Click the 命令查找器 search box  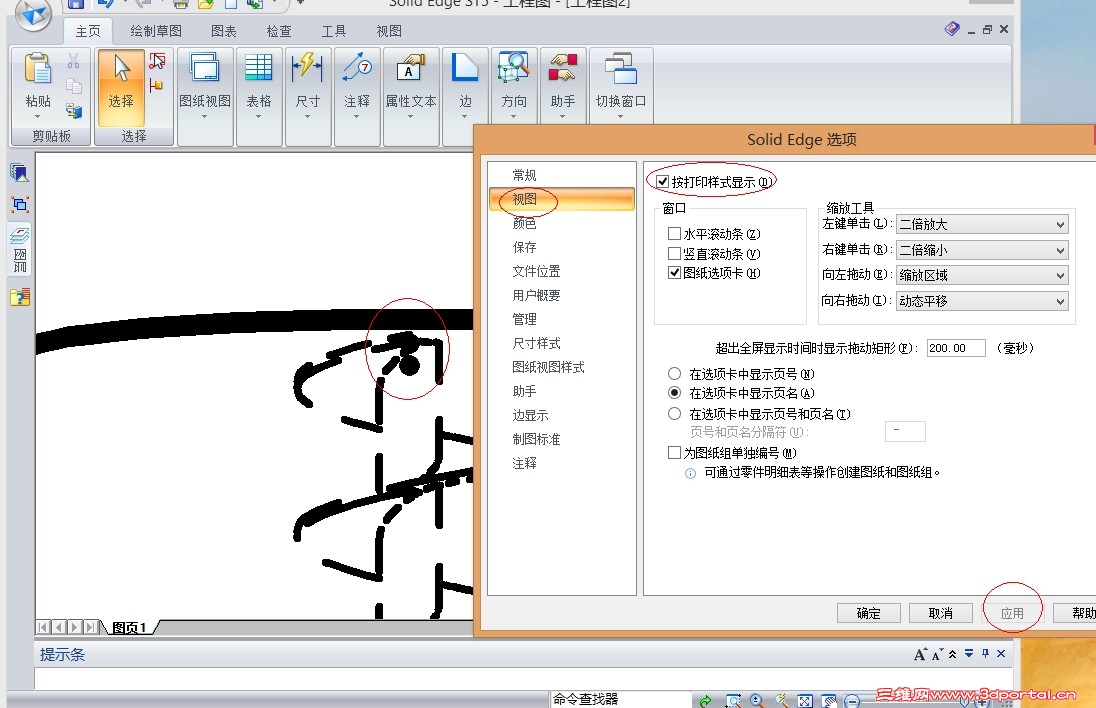[x=620, y=700]
